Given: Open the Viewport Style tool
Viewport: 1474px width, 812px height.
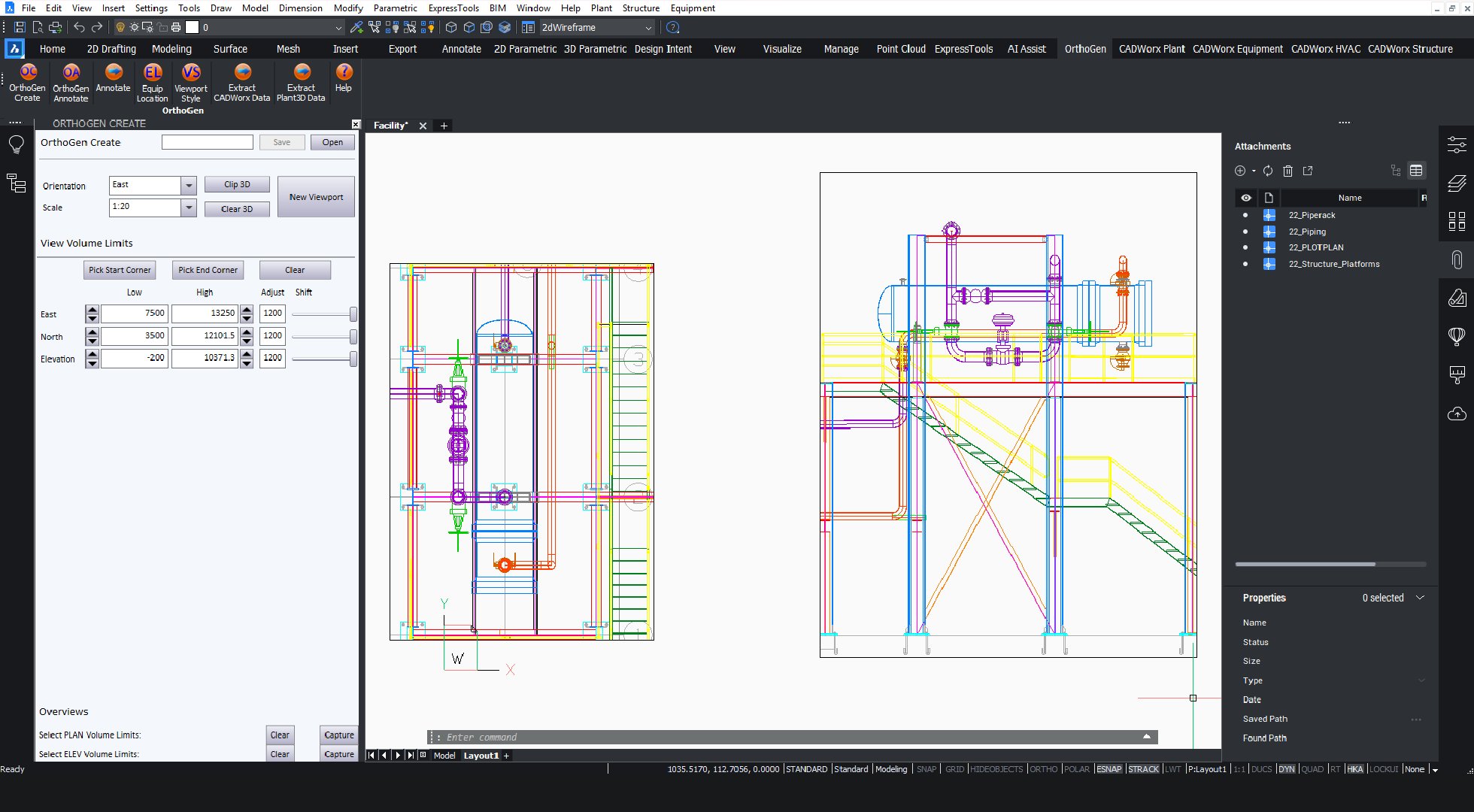Looking at the screenshot, I should coord(190,83).
